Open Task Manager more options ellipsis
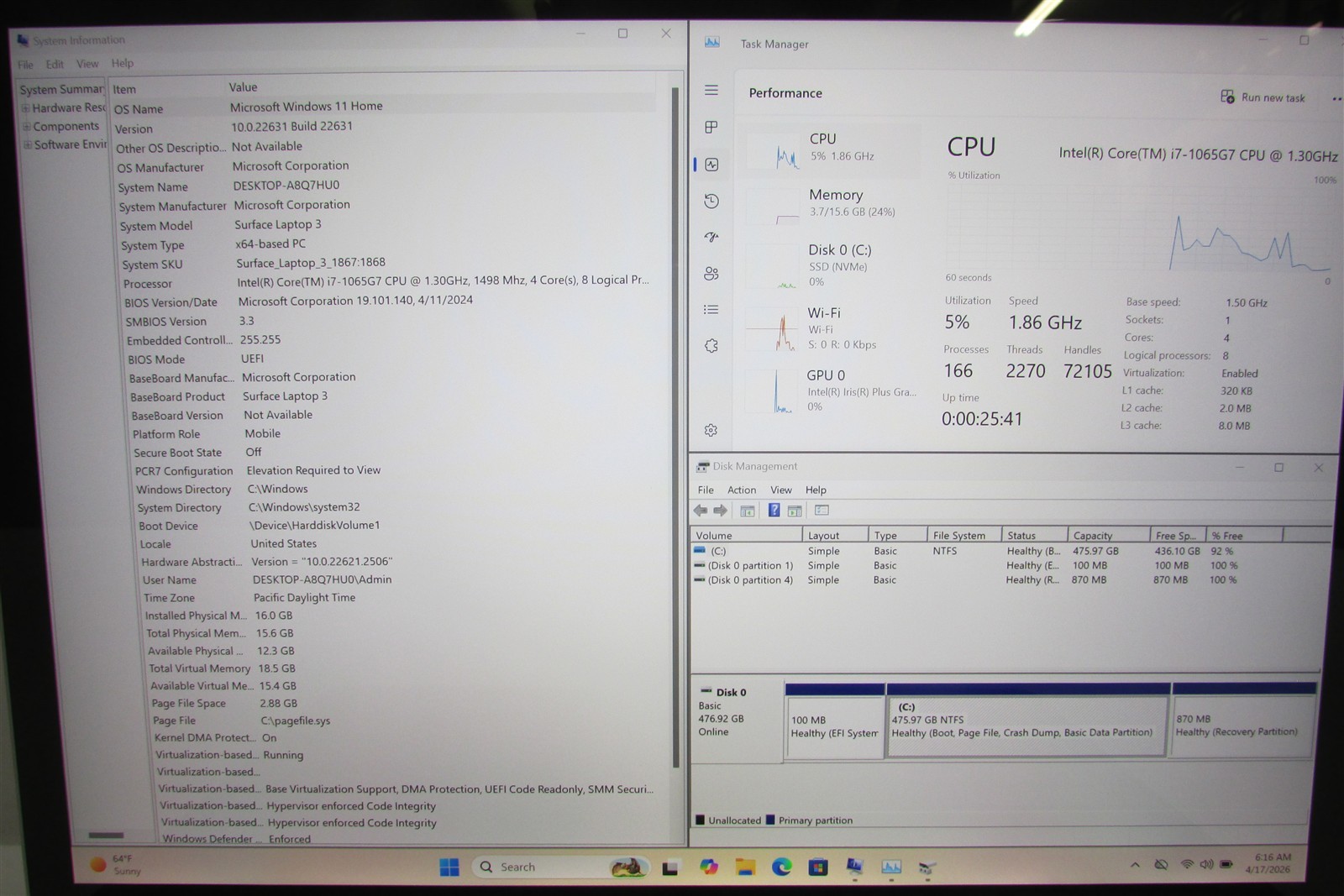This screenshot has width=1344, height=896. [1336, 98]
